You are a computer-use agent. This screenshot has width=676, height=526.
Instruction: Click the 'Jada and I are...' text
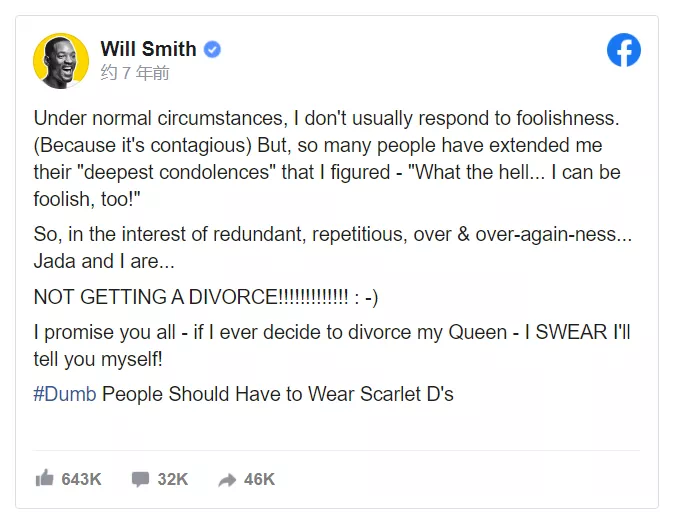(104, 261)
